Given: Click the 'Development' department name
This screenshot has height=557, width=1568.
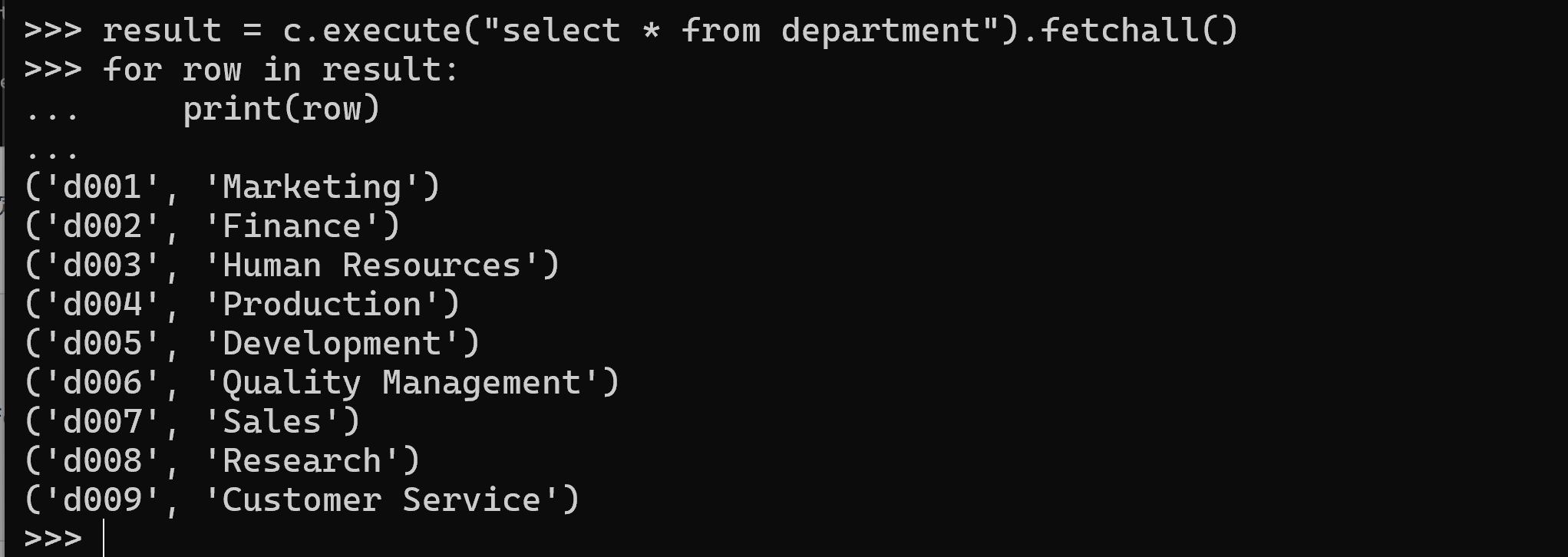Looking at the screenshot, I should [x=332, y=344].
